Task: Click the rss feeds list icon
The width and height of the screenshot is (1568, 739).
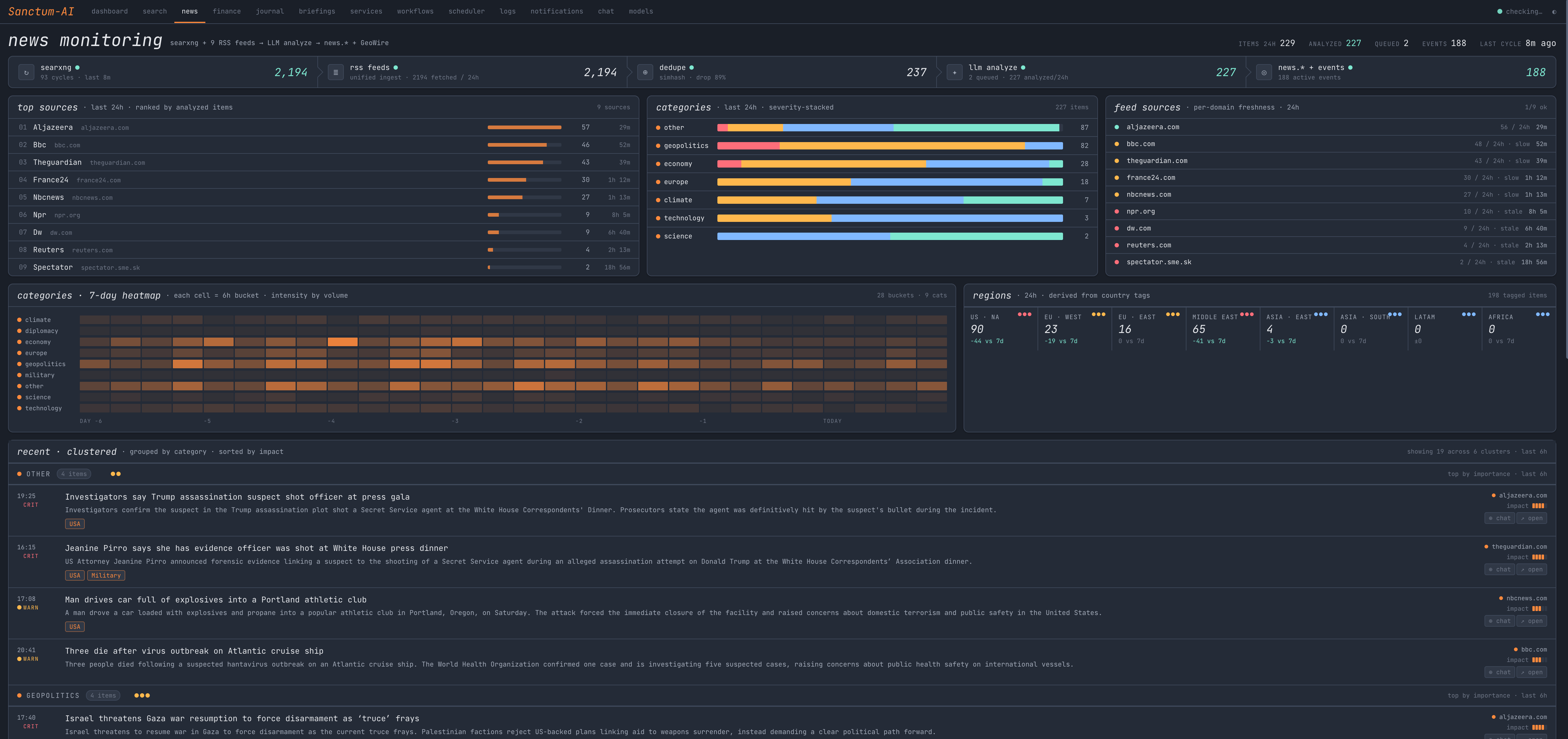Action: [336, 72]
